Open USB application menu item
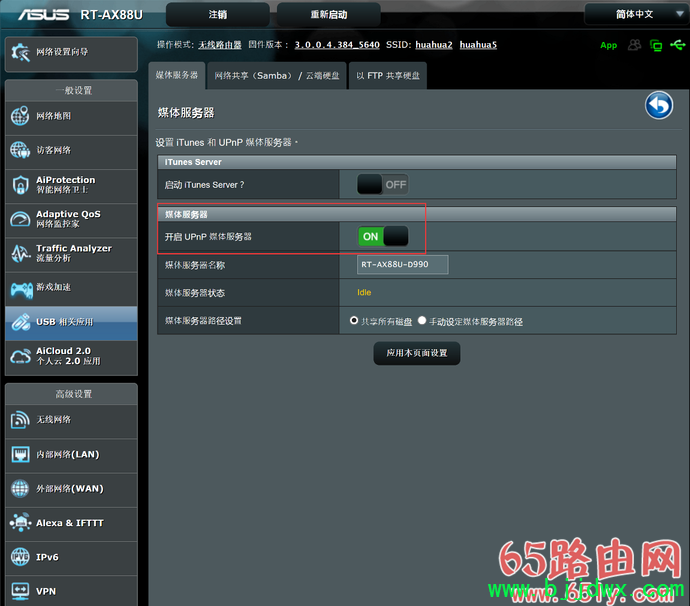690x606 pixels. coord(71,323)
